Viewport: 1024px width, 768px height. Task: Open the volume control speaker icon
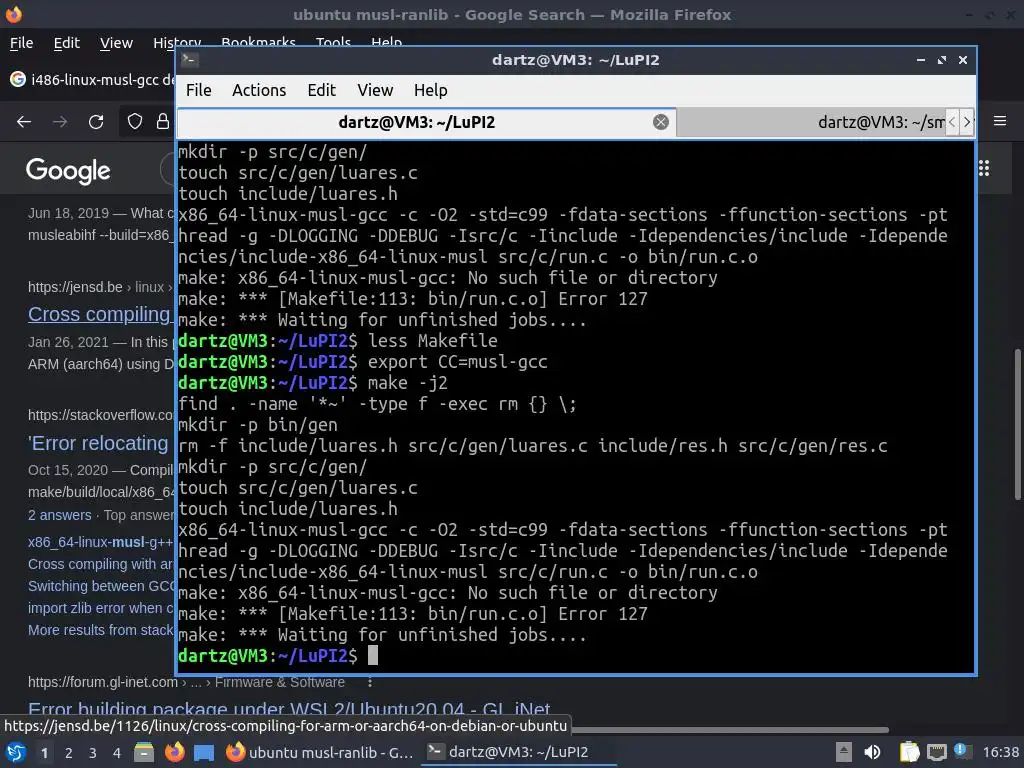click(872, 752)
